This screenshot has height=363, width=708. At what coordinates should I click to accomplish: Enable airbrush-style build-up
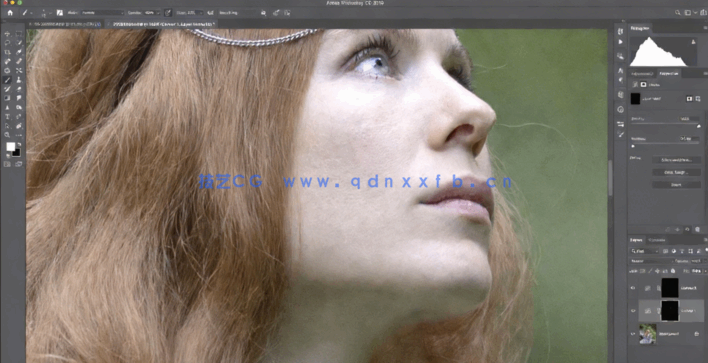click(210, 13)
